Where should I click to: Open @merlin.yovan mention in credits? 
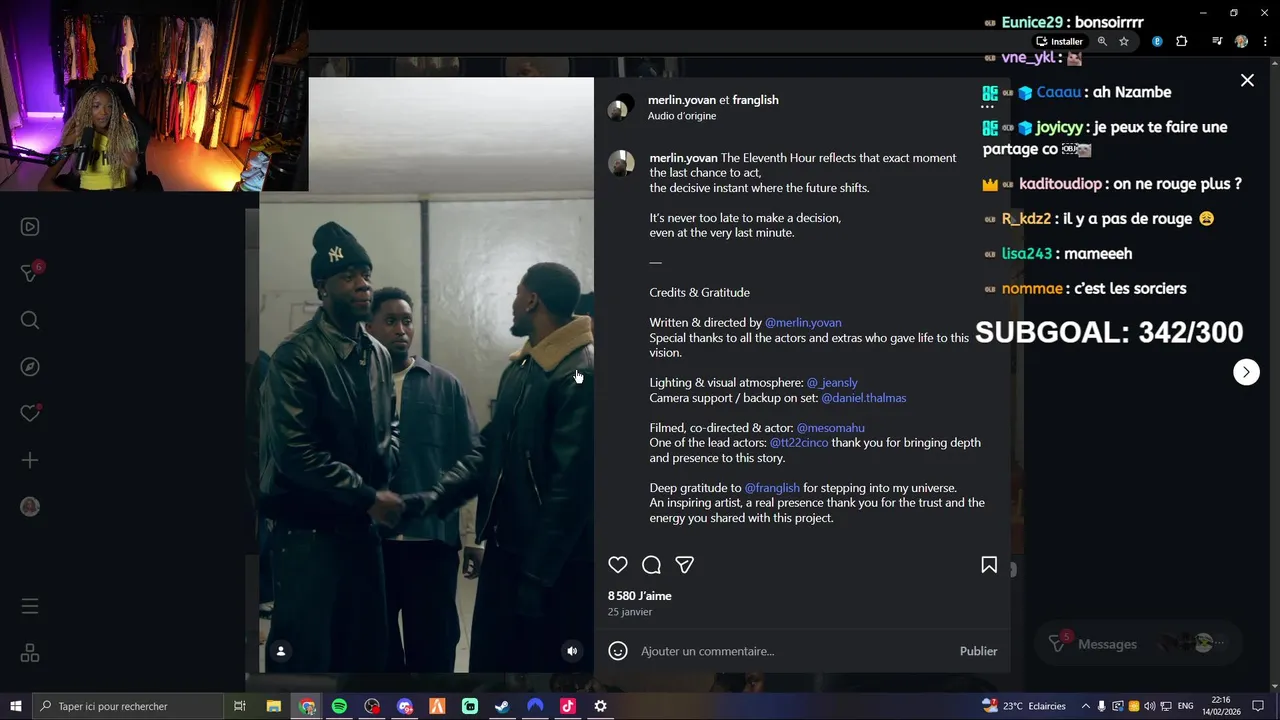pos(803,323)
